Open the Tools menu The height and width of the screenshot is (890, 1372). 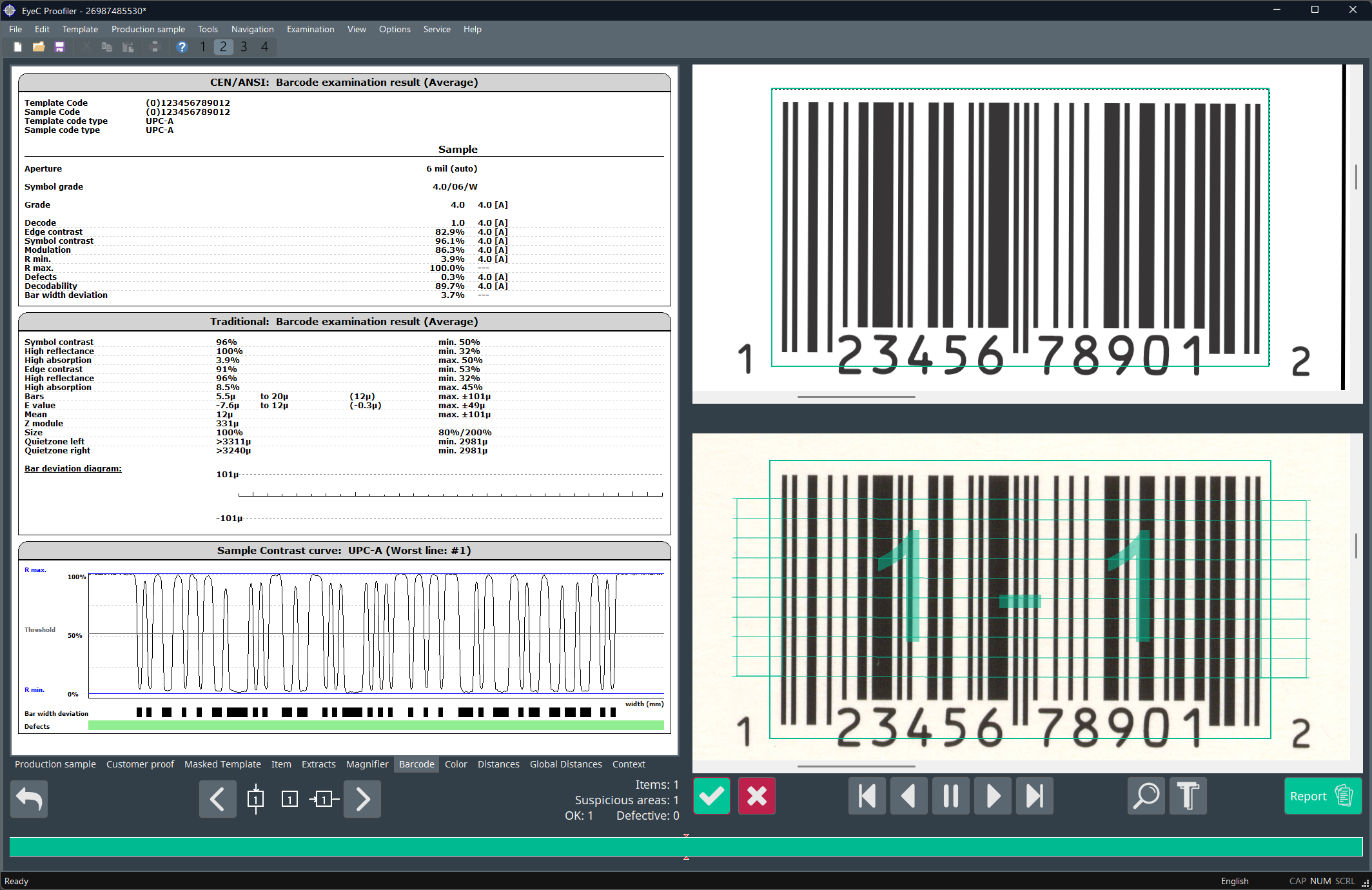(x=208, y=29)
